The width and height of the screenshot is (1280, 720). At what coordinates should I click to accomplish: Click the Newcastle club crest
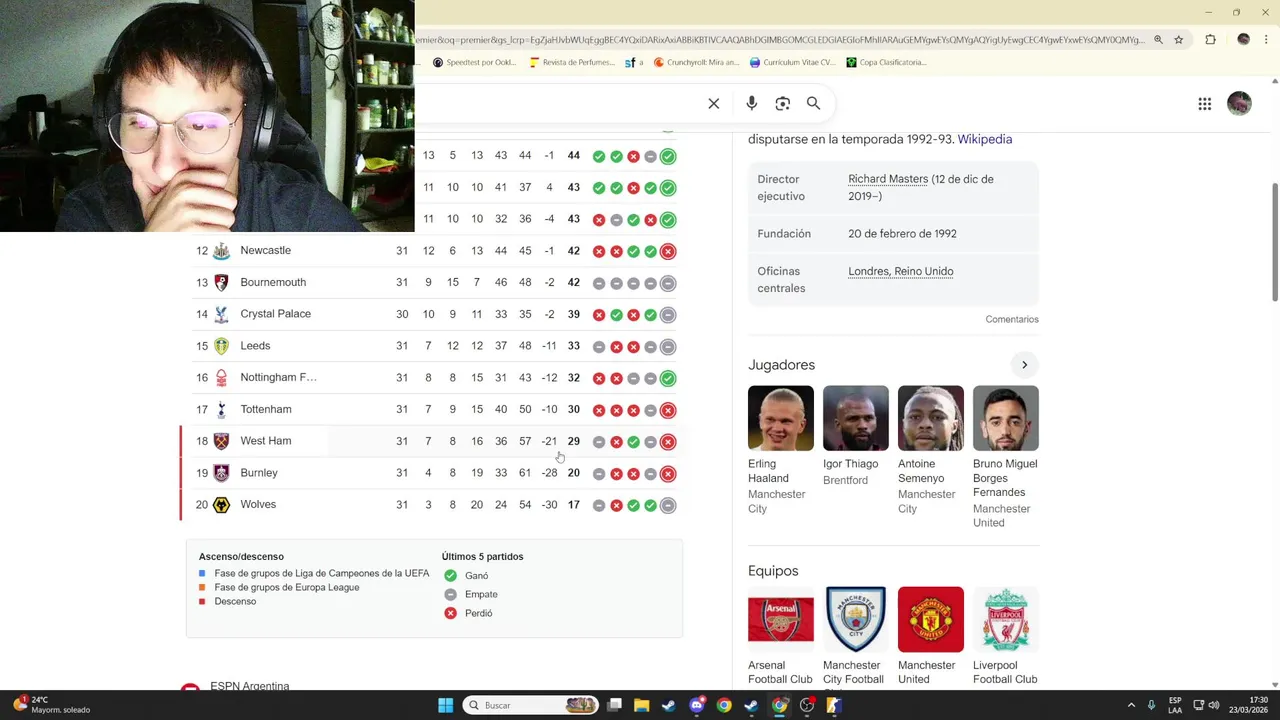tap(221, 251)
